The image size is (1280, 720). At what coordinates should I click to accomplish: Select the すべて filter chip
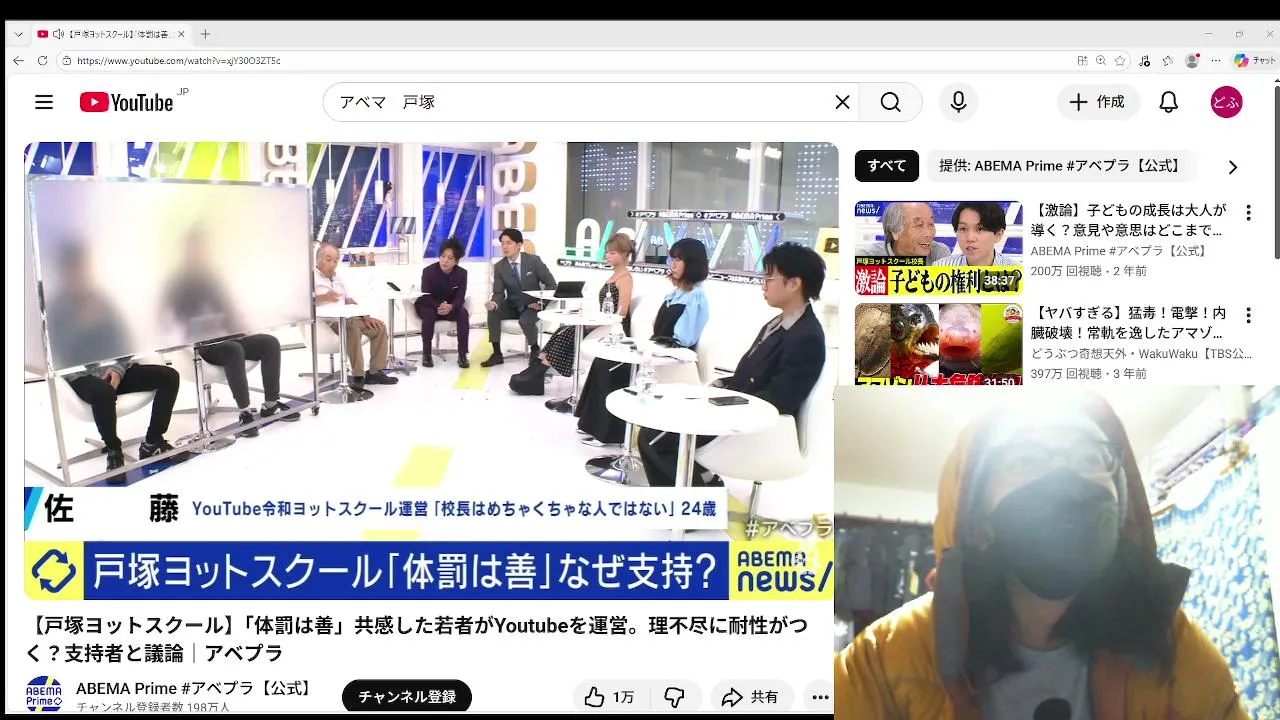coord(886,166)
